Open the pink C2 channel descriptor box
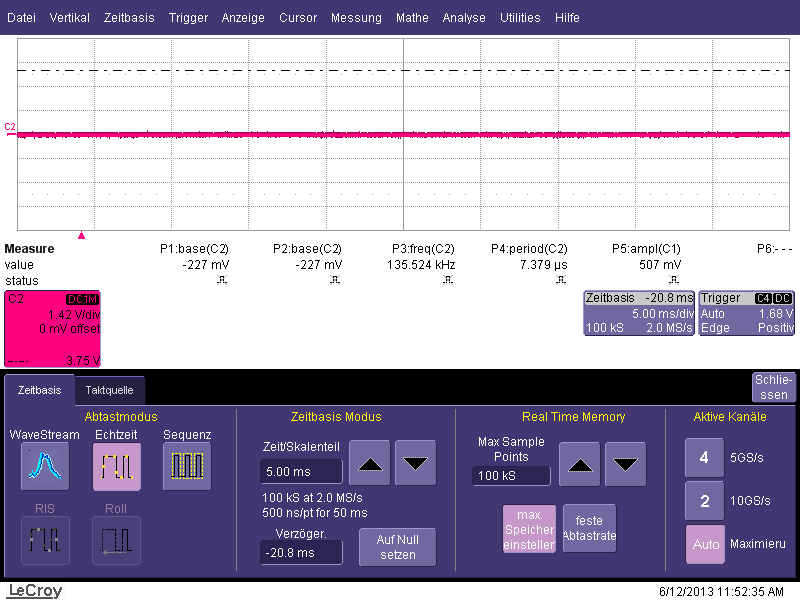 point(53,329)
